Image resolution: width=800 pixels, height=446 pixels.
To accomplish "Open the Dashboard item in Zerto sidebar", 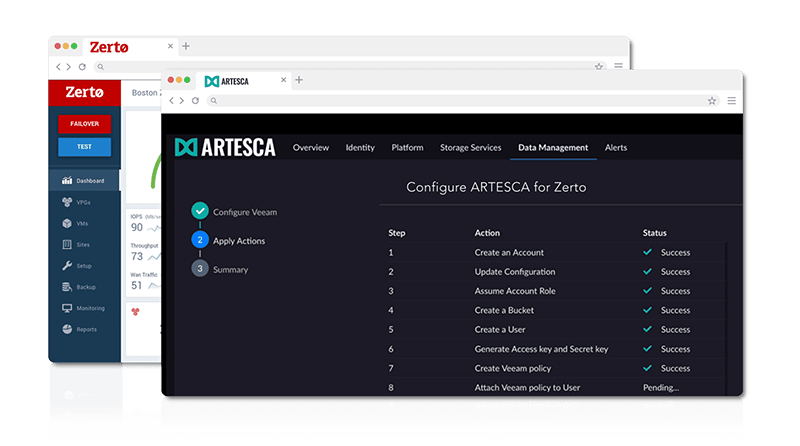I will [x=84, y=181].
